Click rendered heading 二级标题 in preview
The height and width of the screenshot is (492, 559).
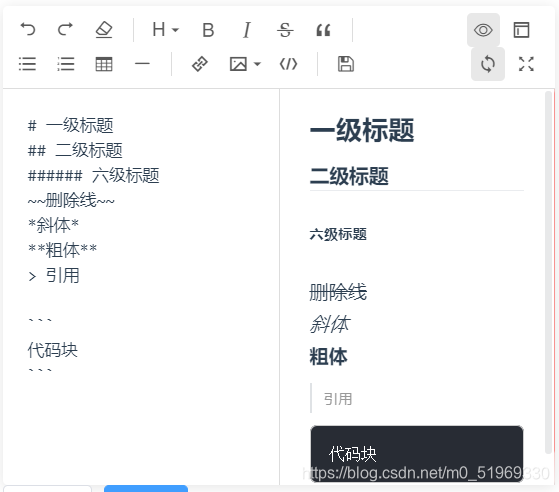349,176
